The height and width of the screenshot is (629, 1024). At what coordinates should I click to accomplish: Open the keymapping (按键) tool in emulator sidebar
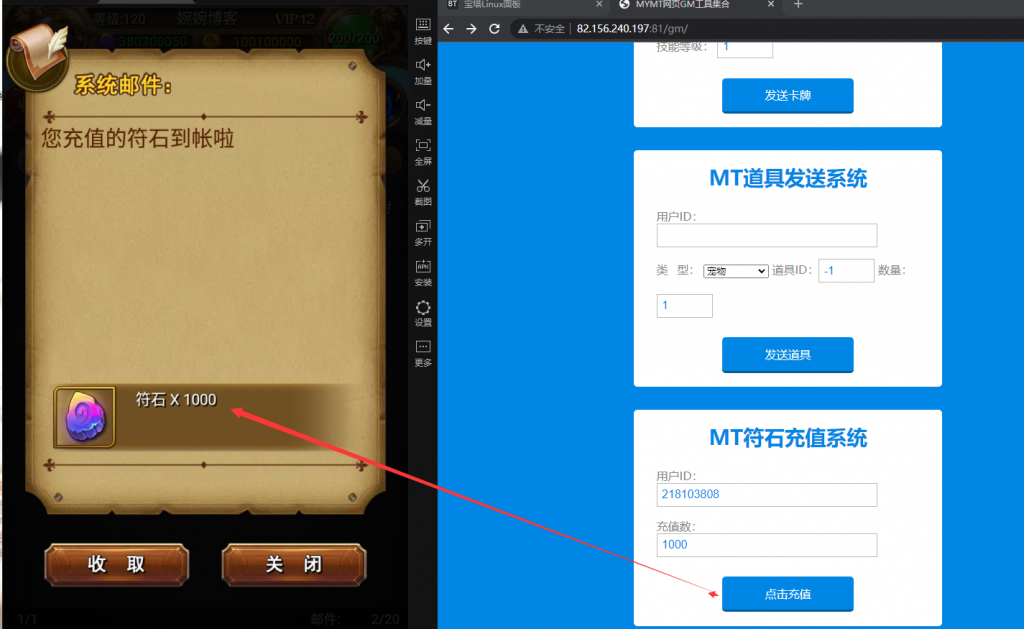[x=423, y=30]
